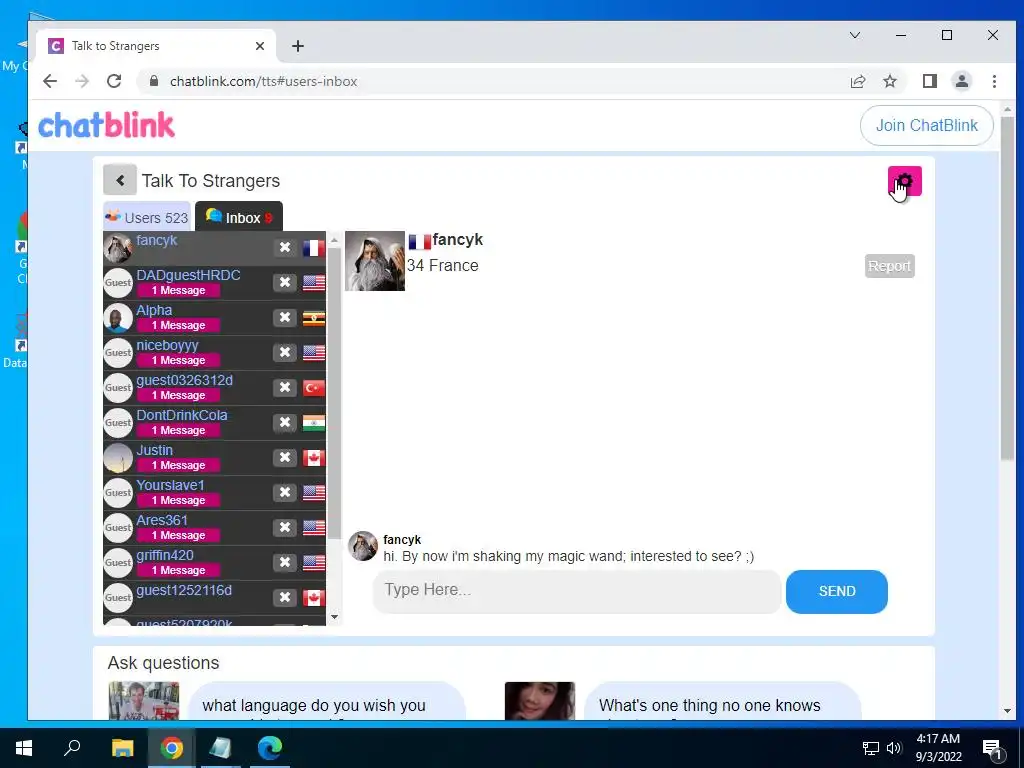Click DADguestHRDC's Guest avatar
This screenshot has width=1024, height=768.
(118, 283)
